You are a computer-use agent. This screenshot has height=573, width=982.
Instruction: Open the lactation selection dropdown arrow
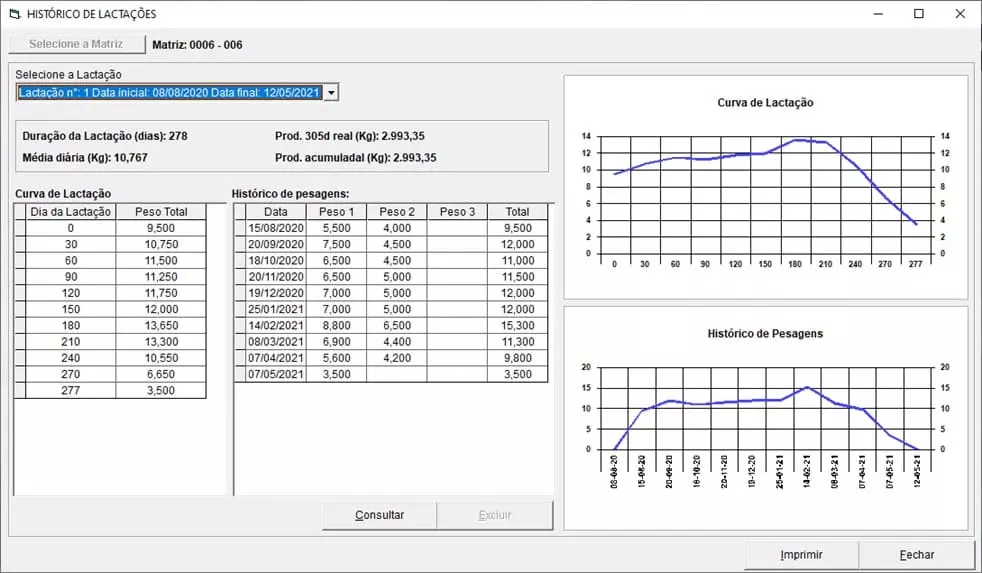332,92
